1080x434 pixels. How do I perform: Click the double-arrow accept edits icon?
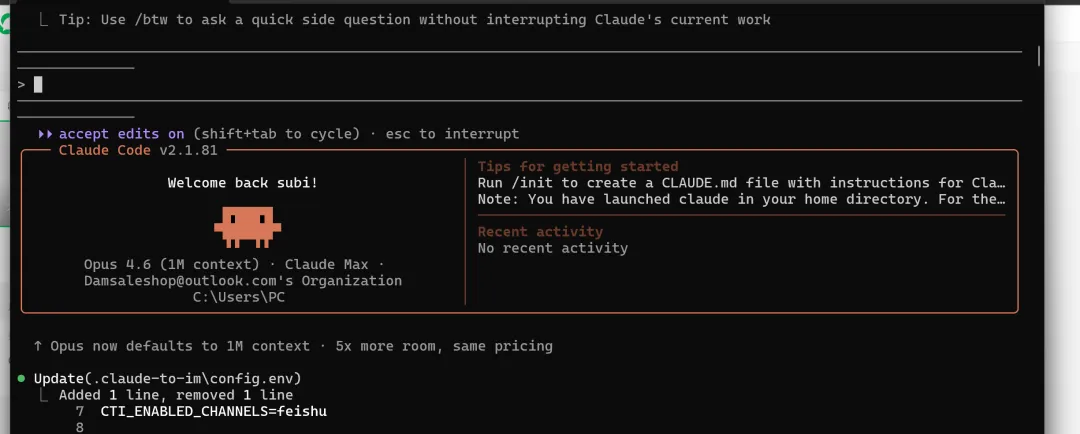pyautogui.click(x=45, y=134)
